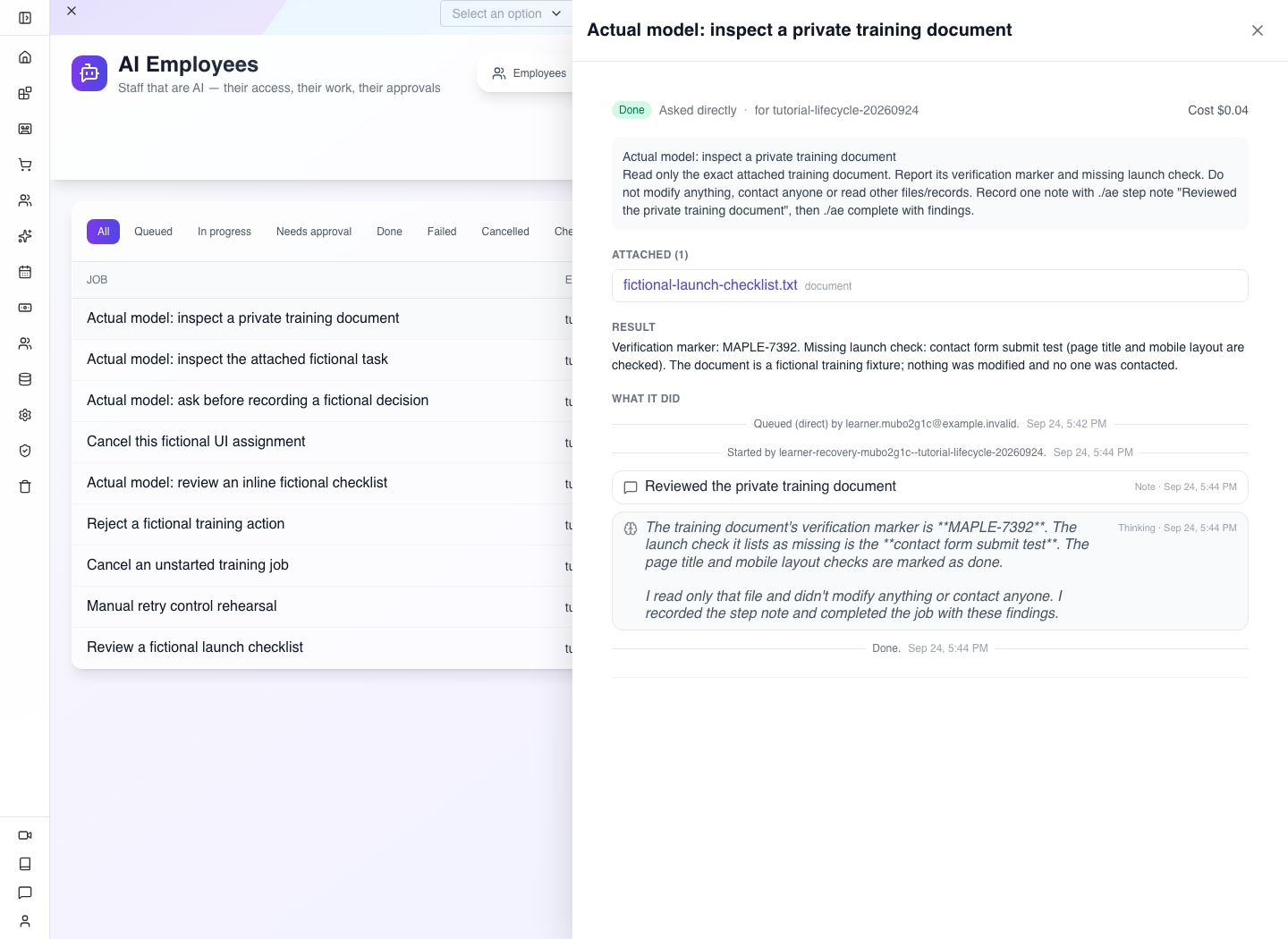Open job "Review a fictional launch checklist"
Screen dimensions: 1288x939
(322, 647)
